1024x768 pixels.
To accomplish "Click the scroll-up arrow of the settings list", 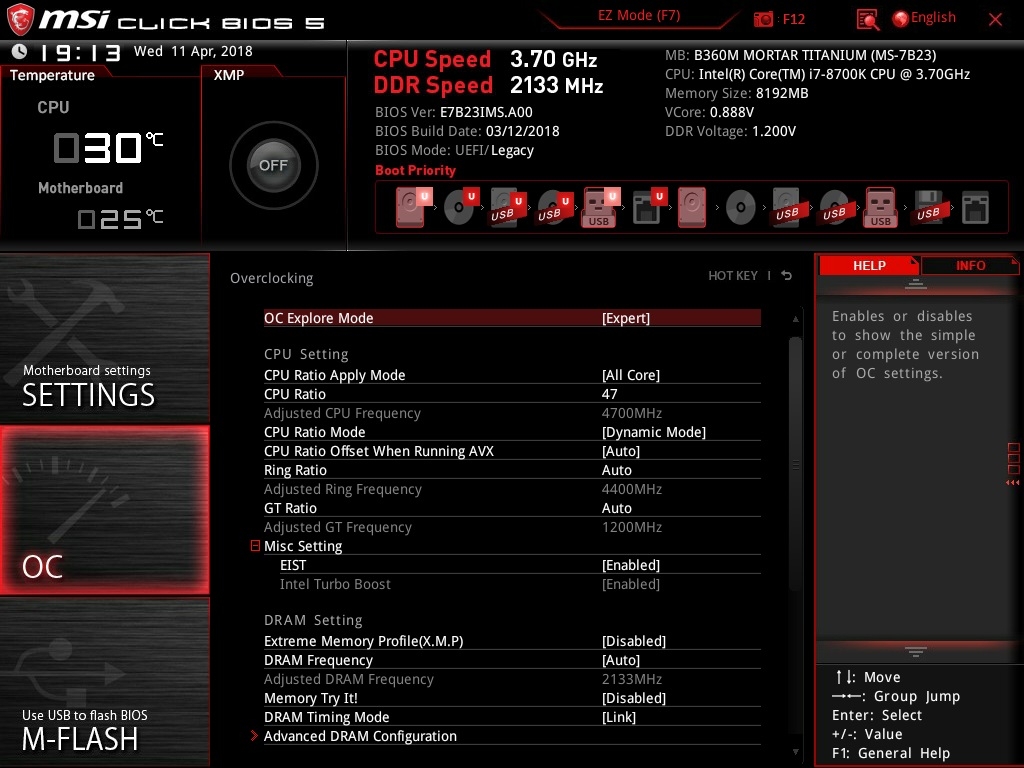I will click(x=795, y=319).
